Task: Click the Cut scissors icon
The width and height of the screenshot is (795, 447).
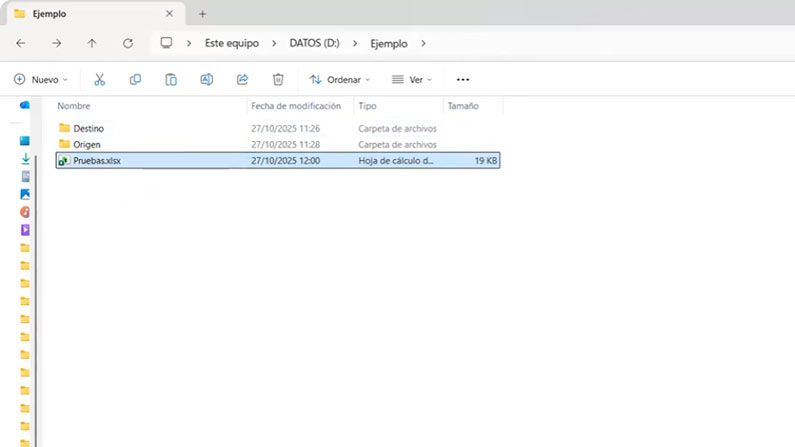Action: tap(99, 80)
